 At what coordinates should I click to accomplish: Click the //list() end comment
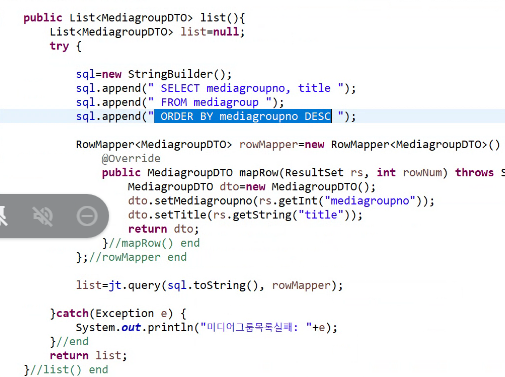pyautogui.click(x=69, y=369)
